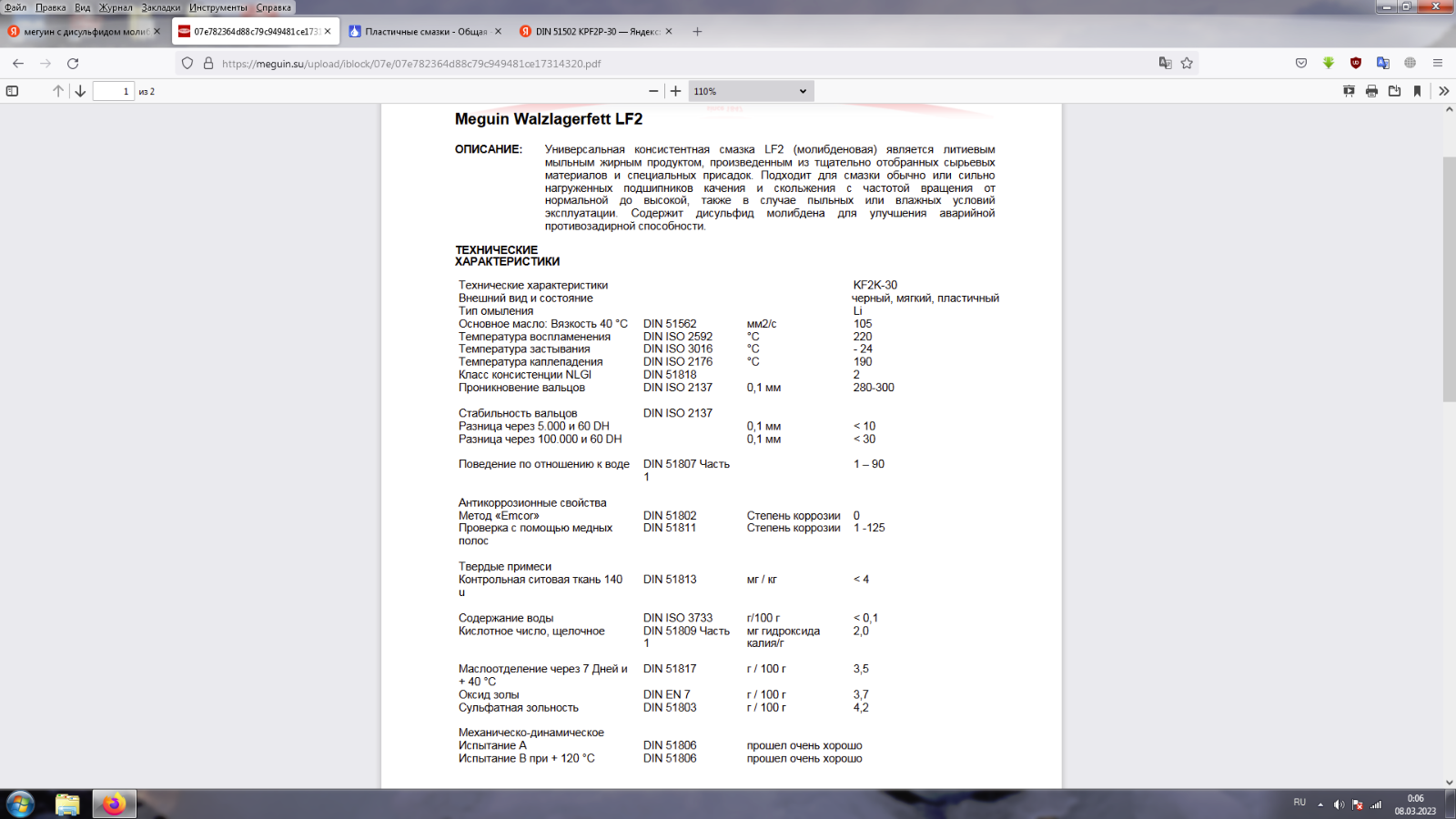Image resolution: width=1456 pixels, height=819 pixels.
Task: Open the Firefox application menu
Action: point(1438,64)
